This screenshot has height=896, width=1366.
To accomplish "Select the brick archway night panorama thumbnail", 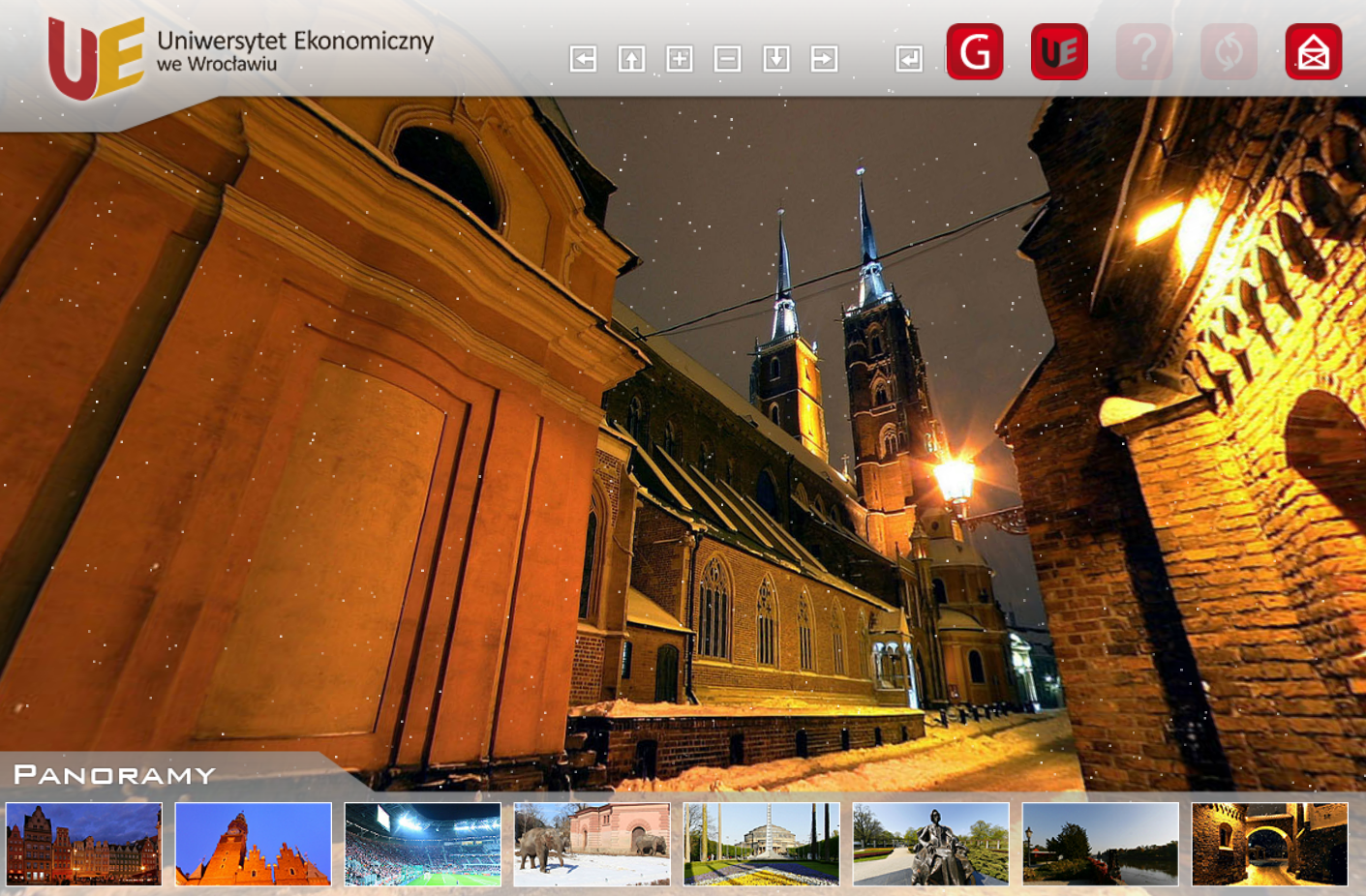I will pos(1269,844).
